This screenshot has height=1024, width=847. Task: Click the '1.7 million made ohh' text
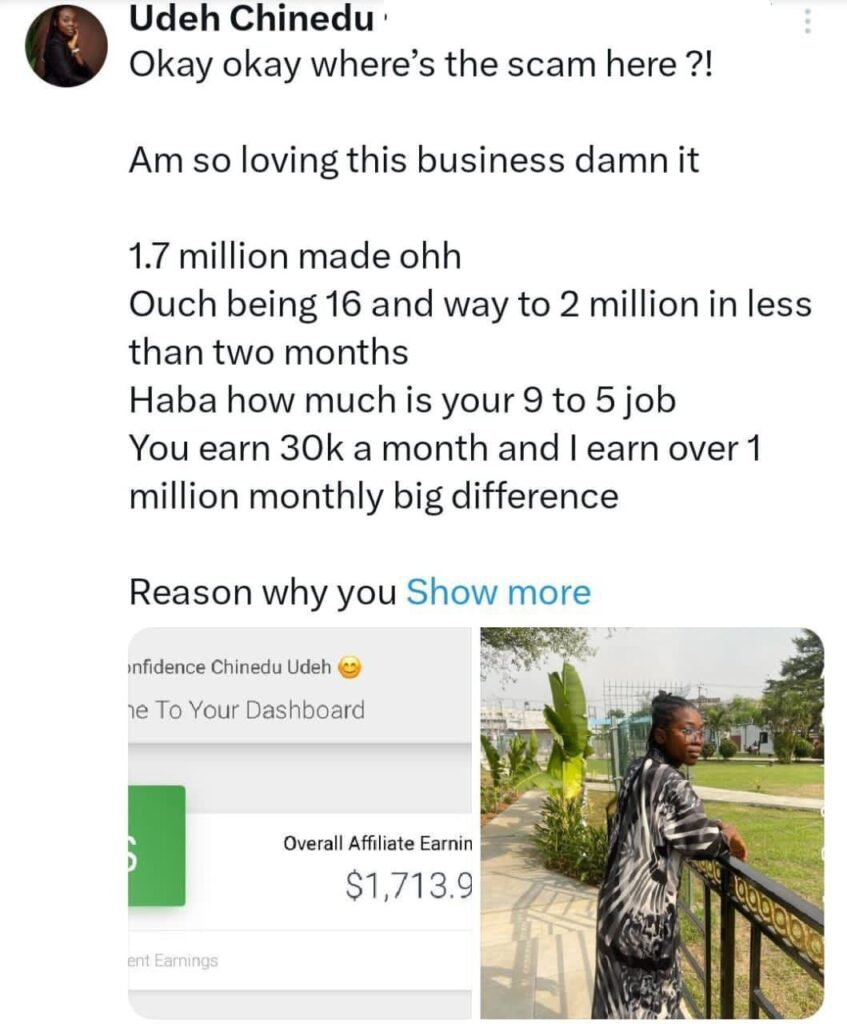tap(295, 256)
